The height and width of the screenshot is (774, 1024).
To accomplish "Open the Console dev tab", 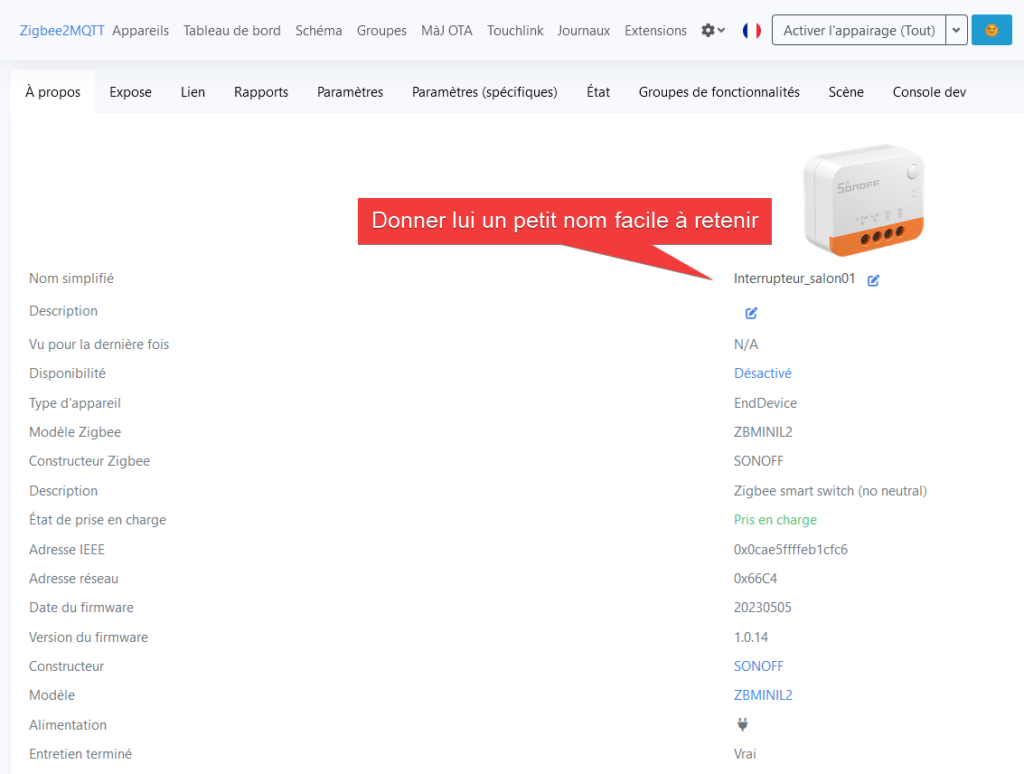I will coord(929,92).
